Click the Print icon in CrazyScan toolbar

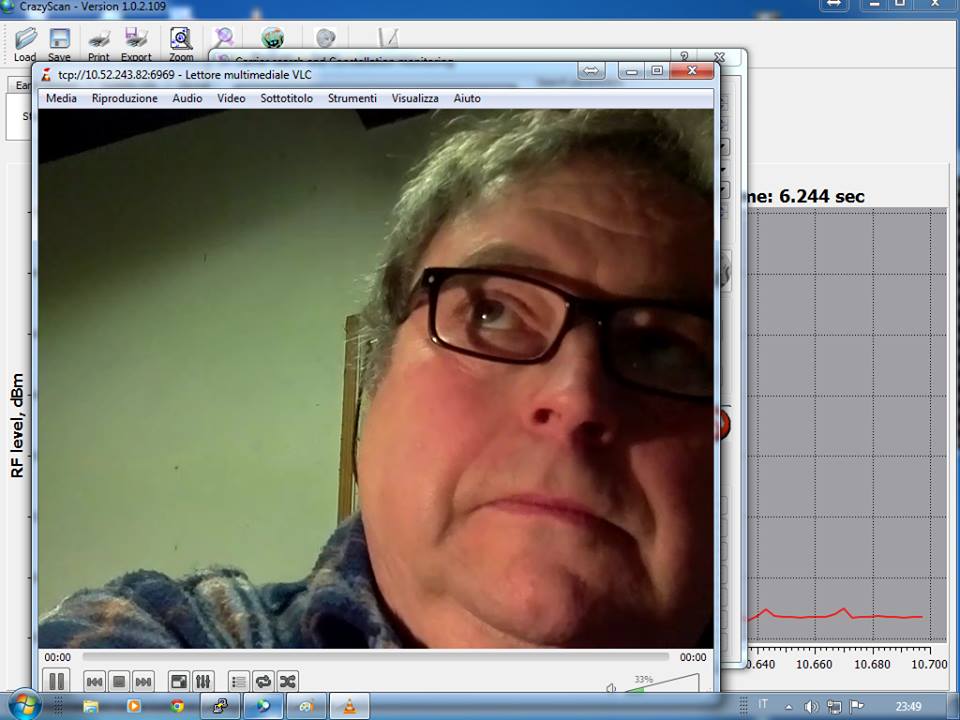pyautogui.click(x=98, y=41)
